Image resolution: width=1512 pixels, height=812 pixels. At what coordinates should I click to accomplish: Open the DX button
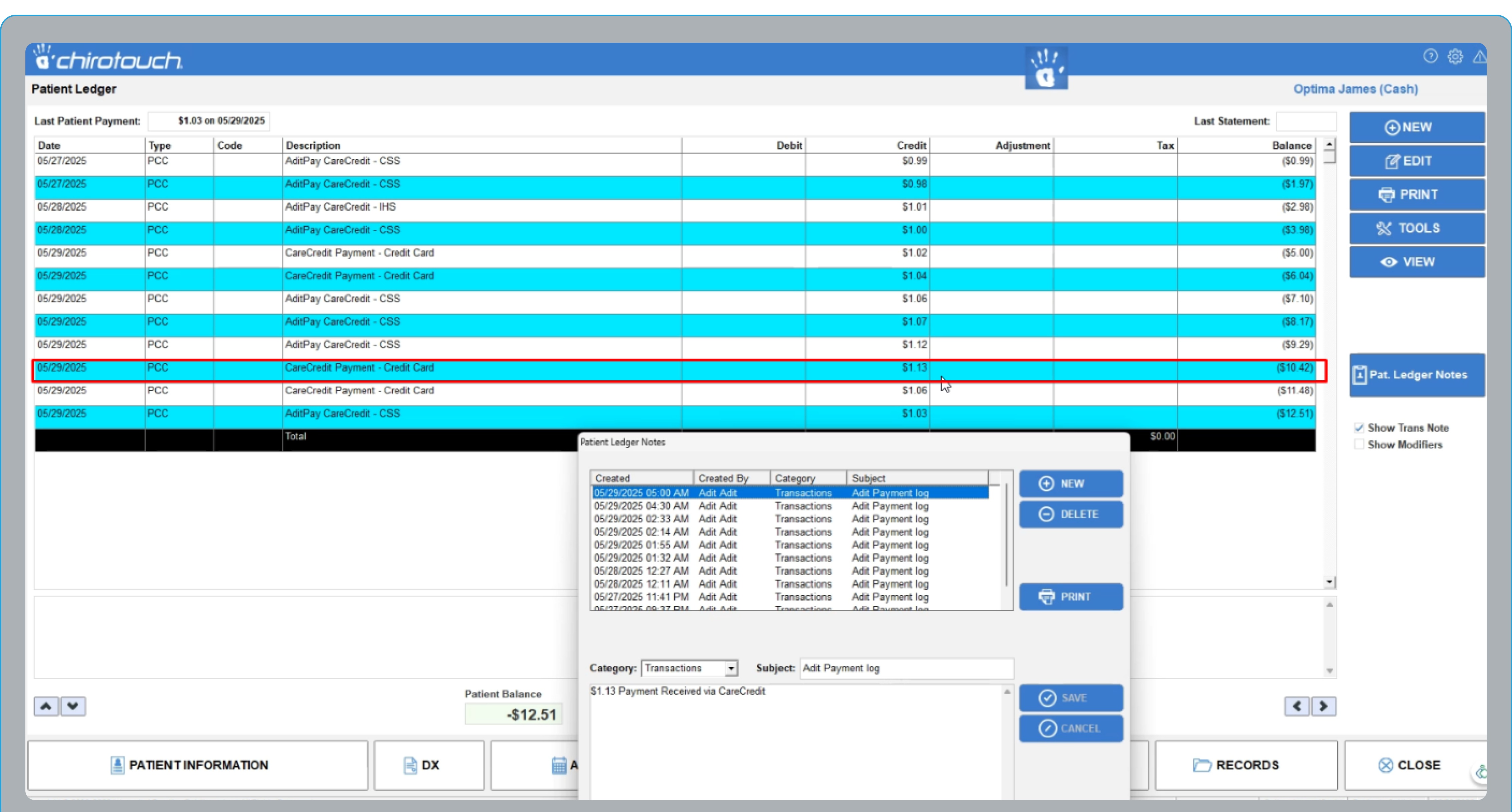click(429, 765)
